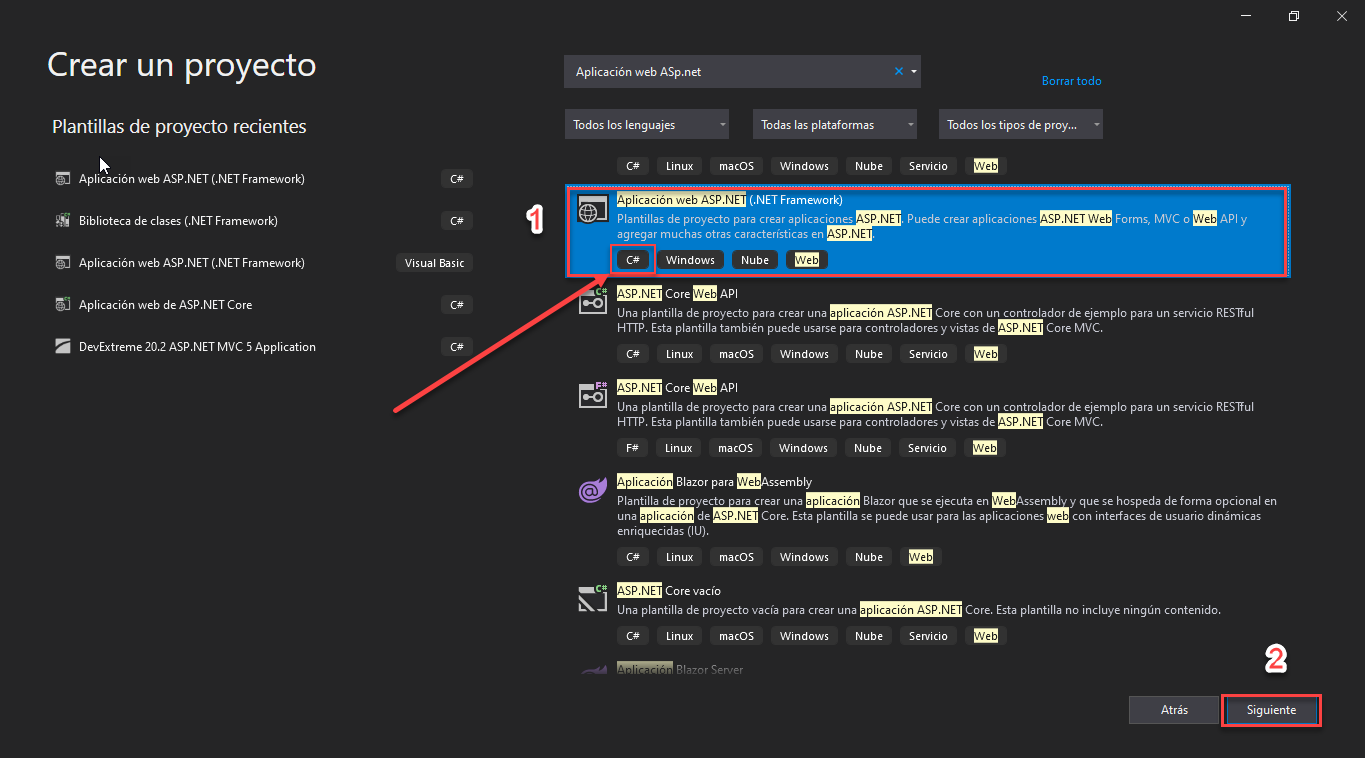The height and width of the screenshot is (758, 1365).
Task: Open search history dropdown arrow
Action: click(913, 72)
